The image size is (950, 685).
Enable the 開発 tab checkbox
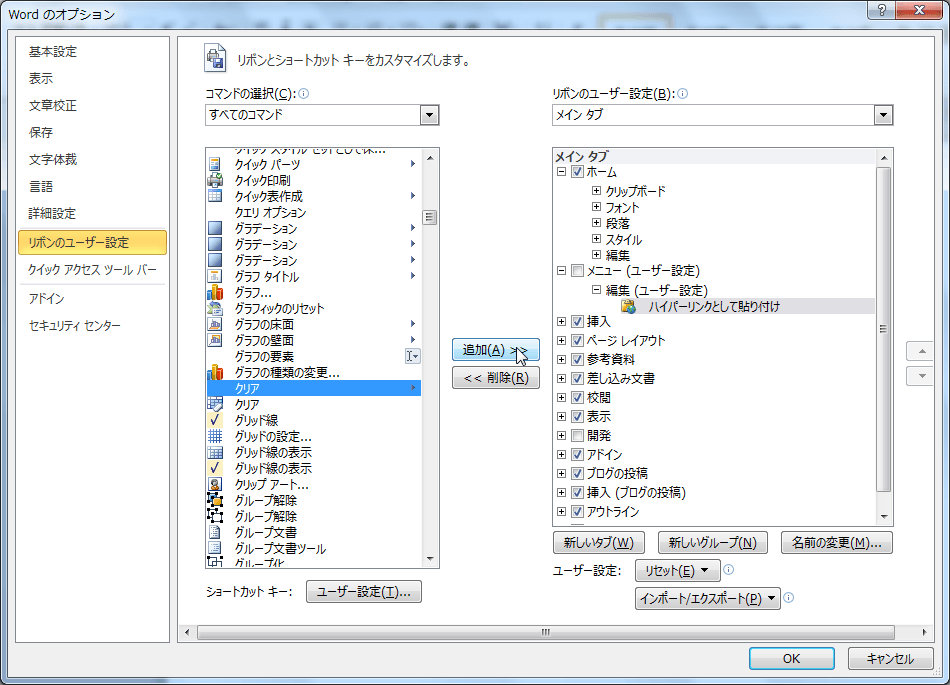[577, 435]
